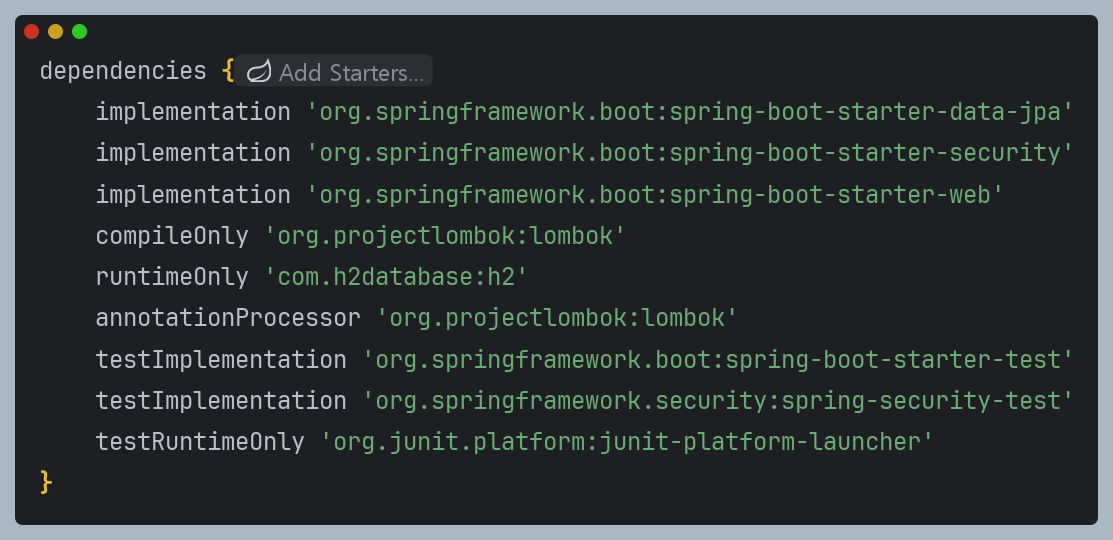Click 'implementation' on the starter-security line
Screen dimensions: 1113x540
[x=193, y=153]
